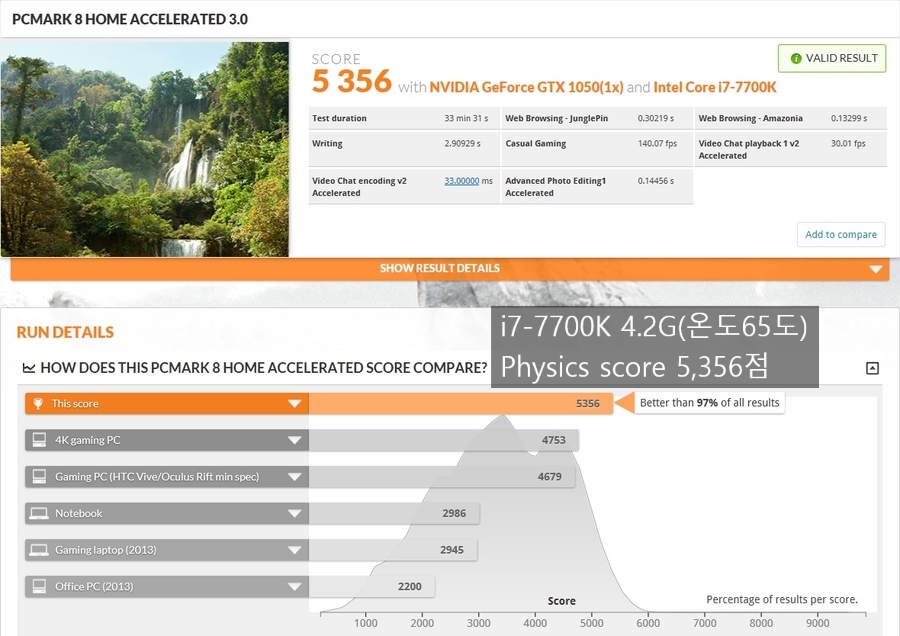Image resolution: width=900 pixels, height=636 pixels.
Task: Expand the This score dropdown arrow
Action: (294, 404)
